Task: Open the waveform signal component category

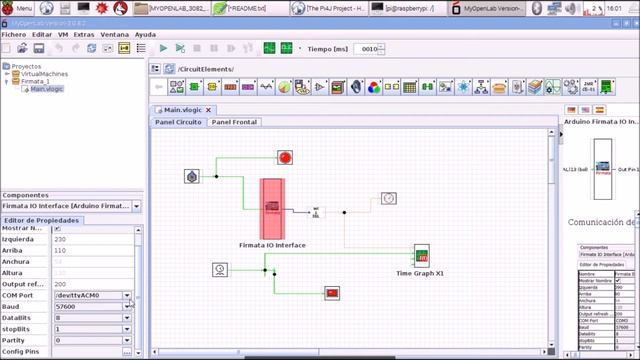Action: [267, 87]
